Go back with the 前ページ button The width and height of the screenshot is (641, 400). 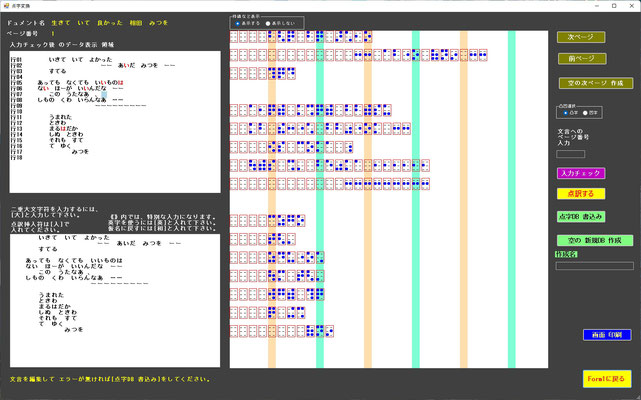[582, 58]
